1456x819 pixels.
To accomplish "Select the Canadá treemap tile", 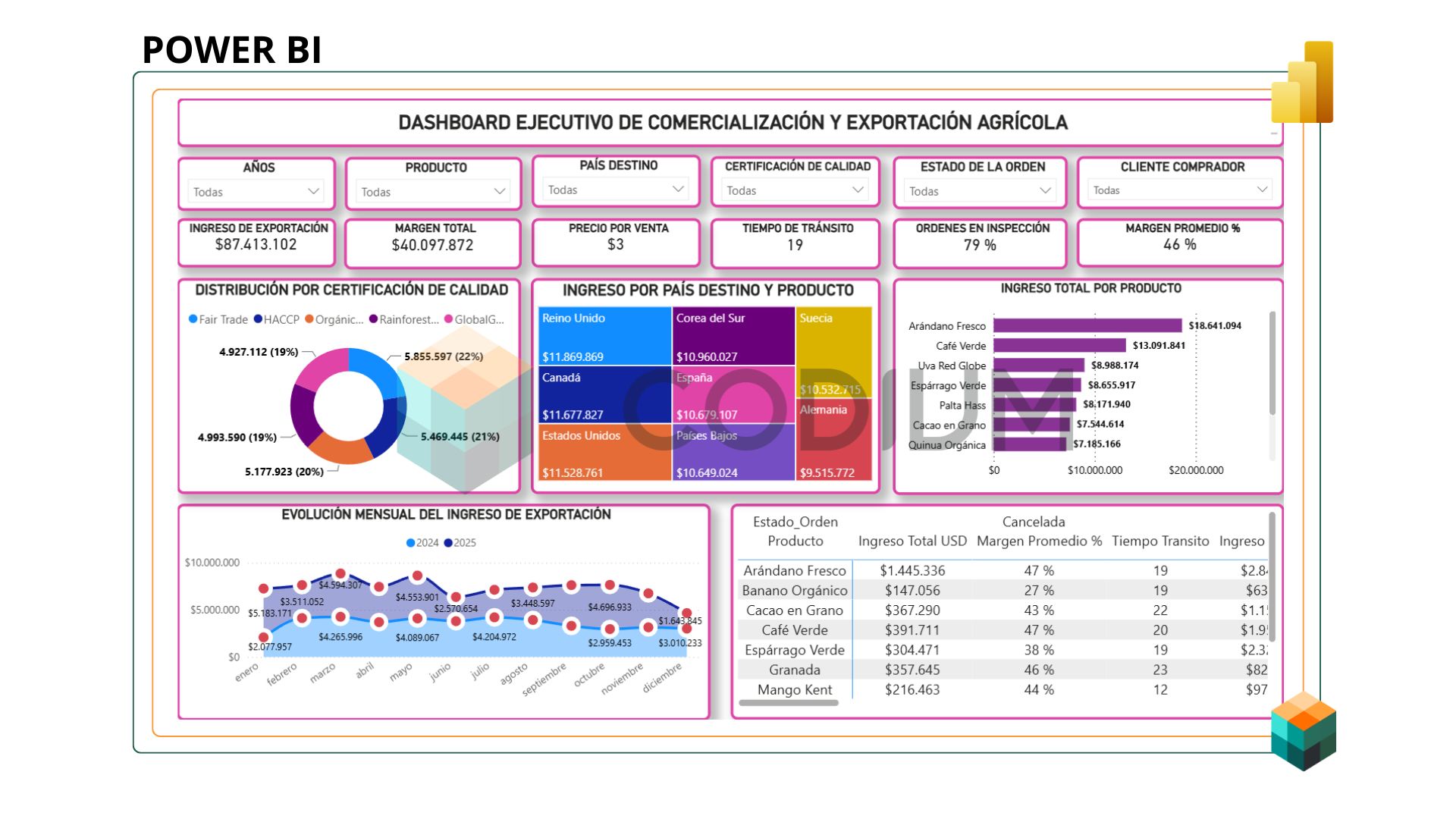I will point(604,394).
